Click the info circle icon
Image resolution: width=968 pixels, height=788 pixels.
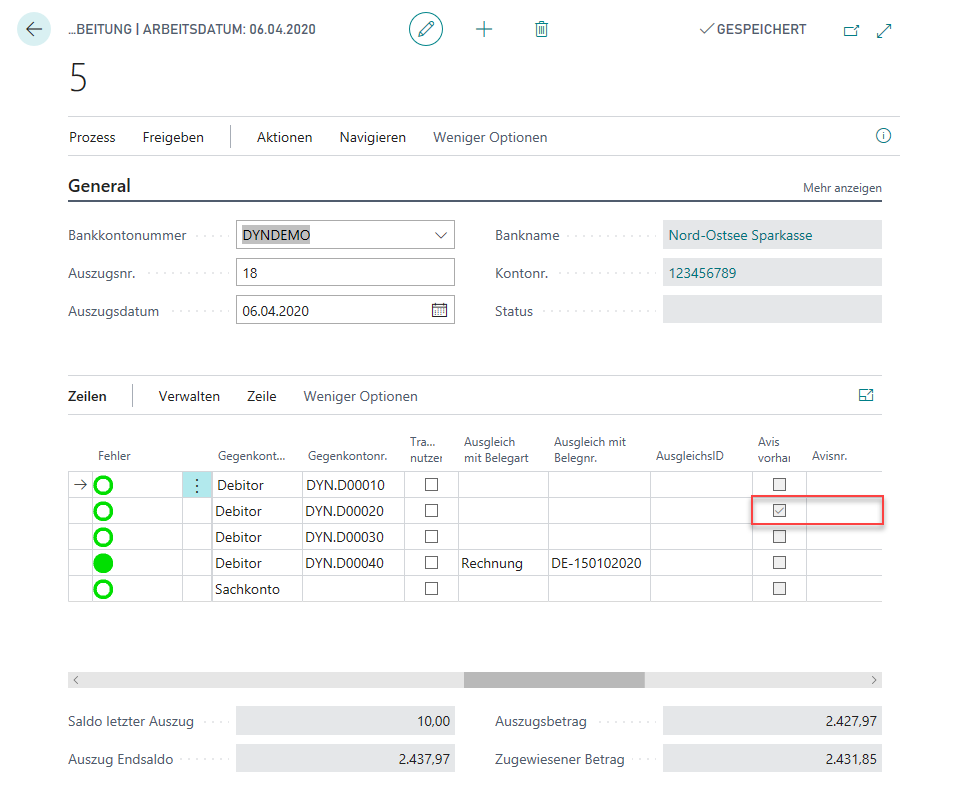[x=883, y=136]
